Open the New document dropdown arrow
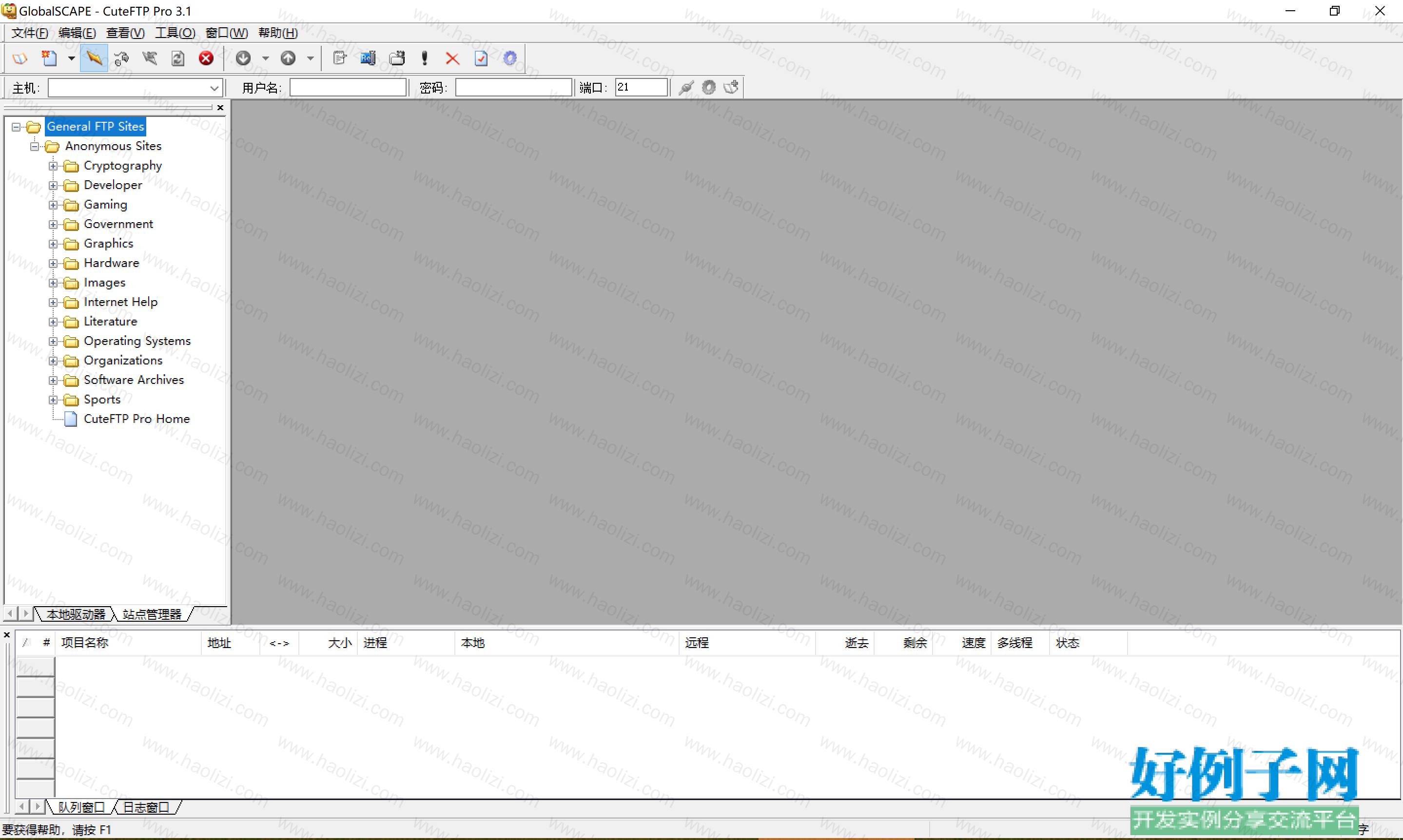Viewport: 1403px width, 840px height. pyautogui.click(x=71, y=58)
